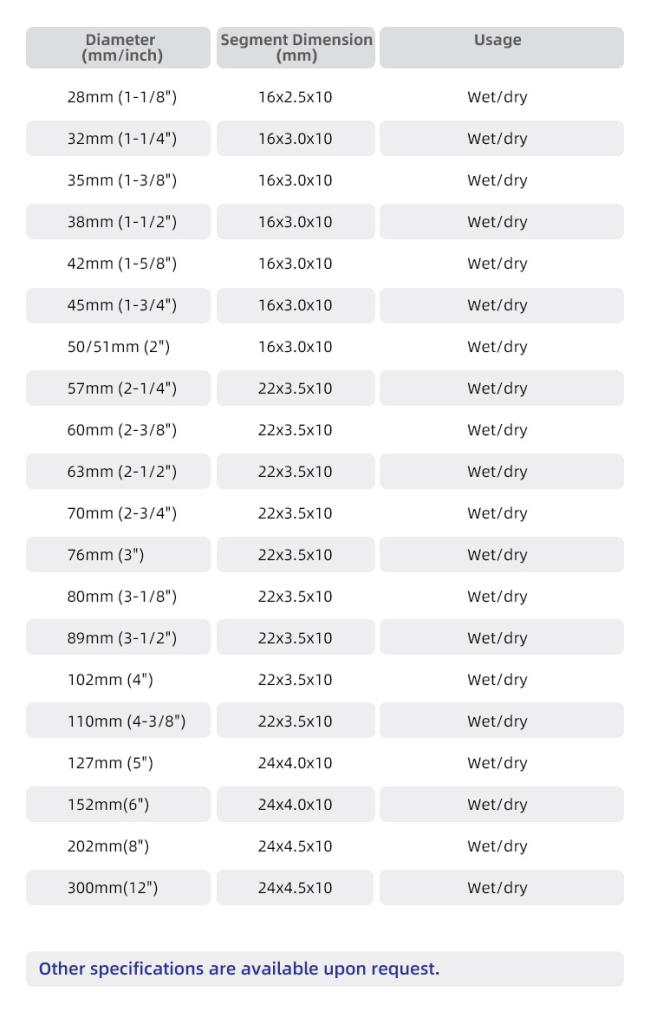Select the 28mm (1-1/8") diameter cell

tap(121, 97)
